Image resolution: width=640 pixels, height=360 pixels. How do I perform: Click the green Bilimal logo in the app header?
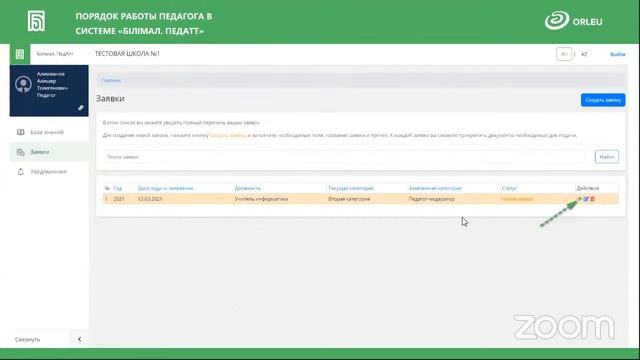tap(20, 54)
